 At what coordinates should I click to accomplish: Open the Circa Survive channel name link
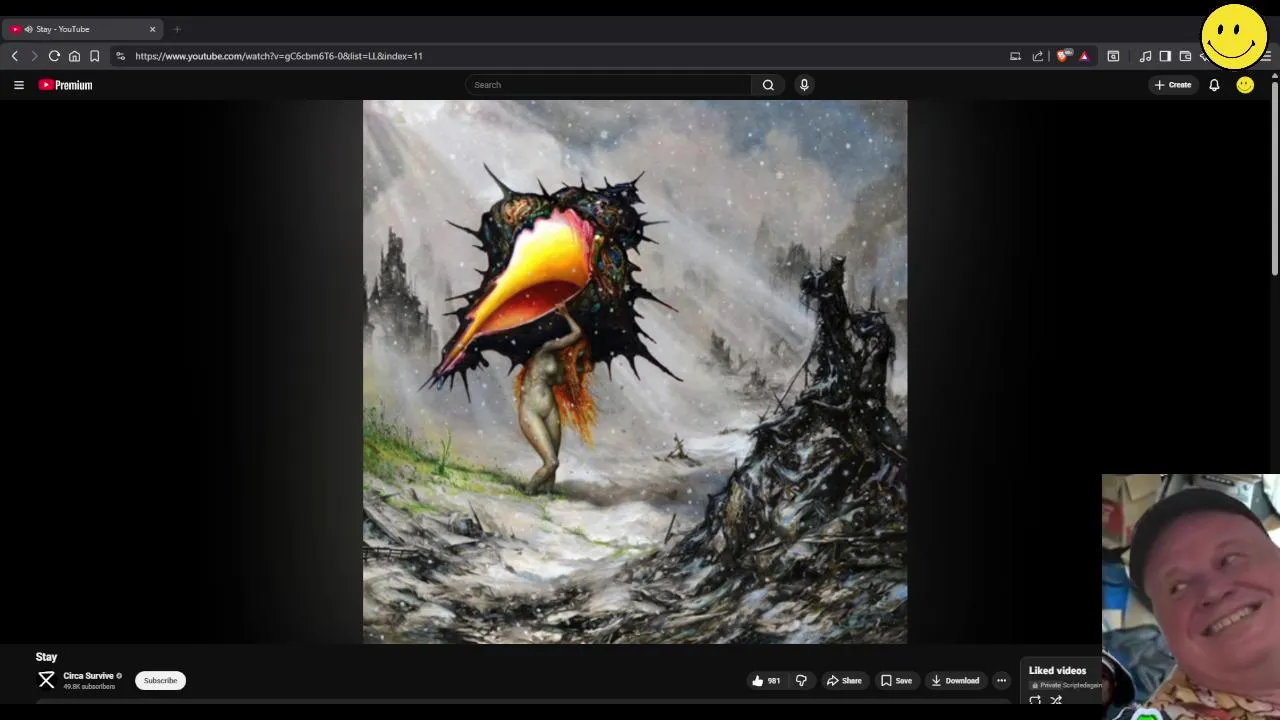pos(88,676)
